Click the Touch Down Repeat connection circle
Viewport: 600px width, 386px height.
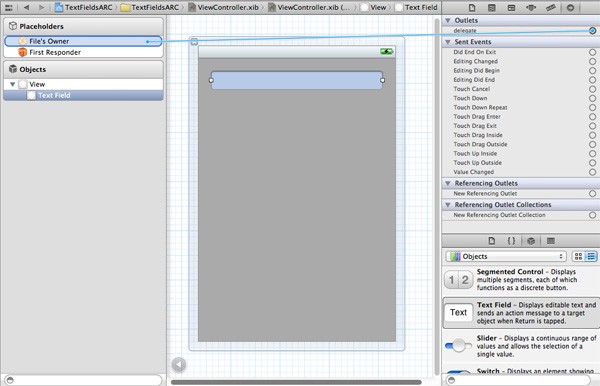[592, 107]
